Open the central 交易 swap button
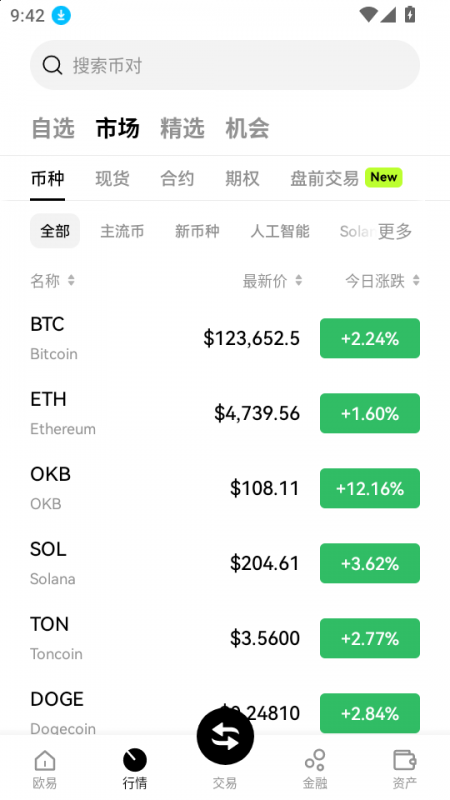 click(225, 736)
